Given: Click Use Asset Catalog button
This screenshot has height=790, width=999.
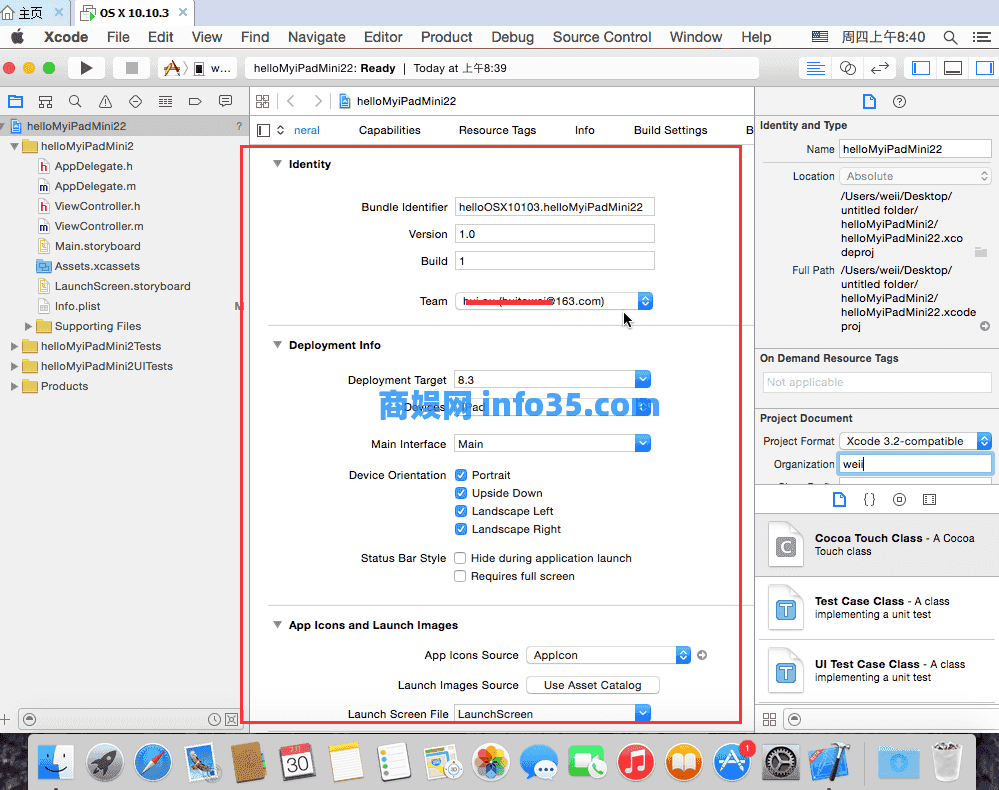Looking at the screenshot, I should pyautogui.click(x=593, y=685).
